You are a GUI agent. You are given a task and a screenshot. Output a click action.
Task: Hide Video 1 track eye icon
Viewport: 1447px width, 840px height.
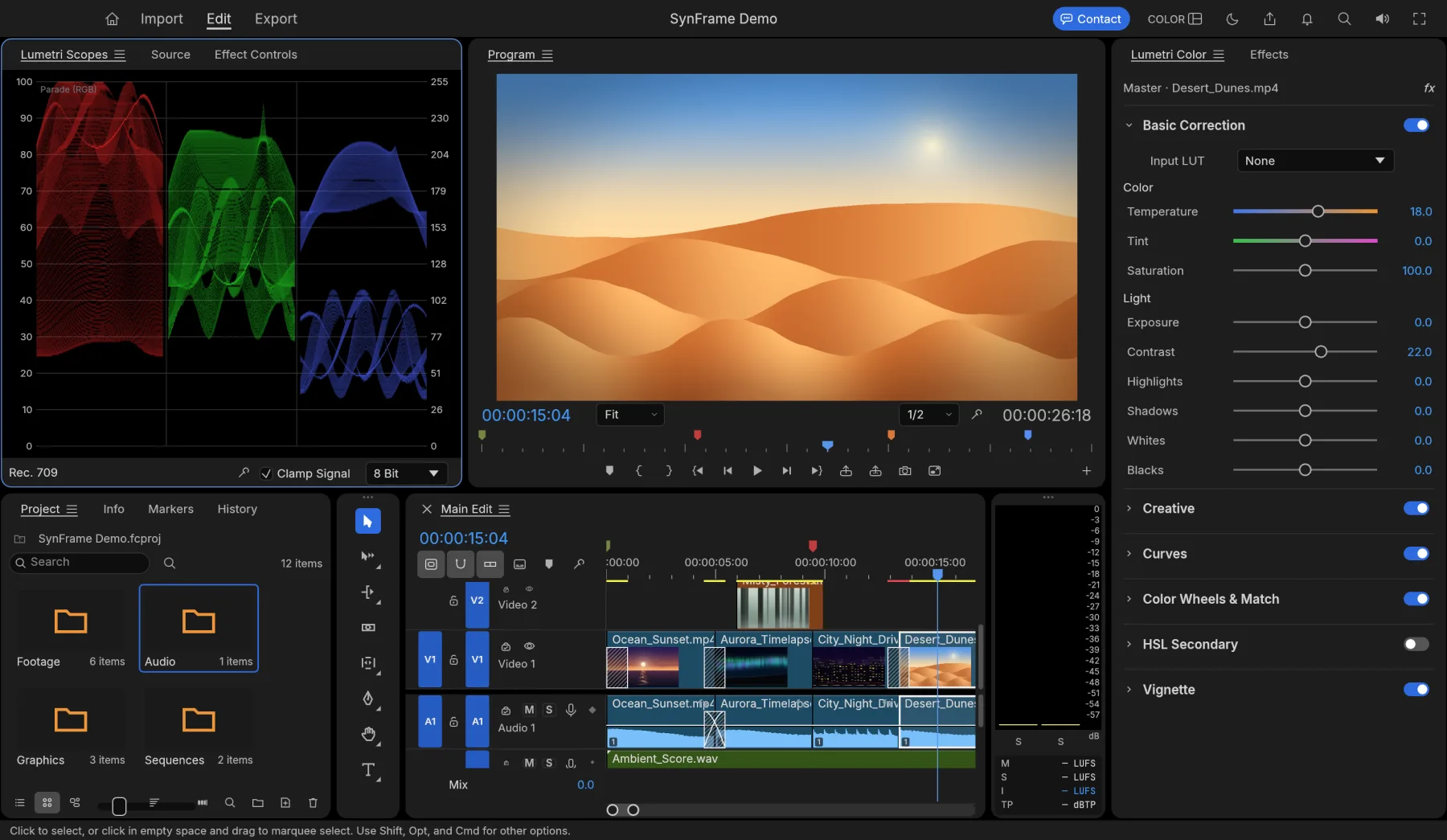[529, 646]
